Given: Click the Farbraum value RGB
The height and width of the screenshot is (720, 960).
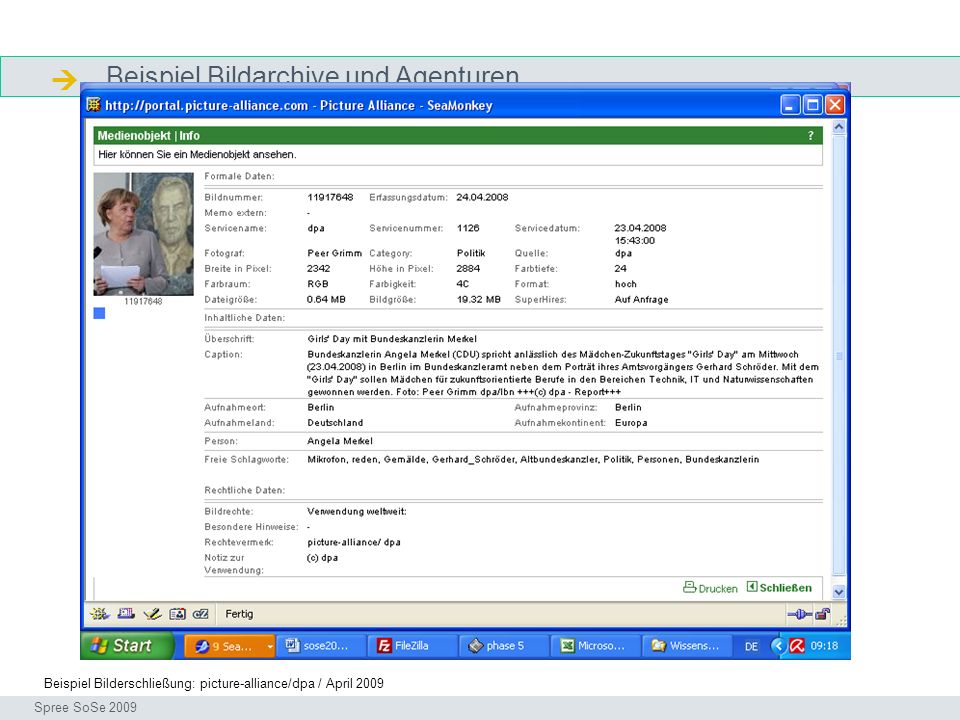Looking at the screenshot, I should tap(318, 284).
